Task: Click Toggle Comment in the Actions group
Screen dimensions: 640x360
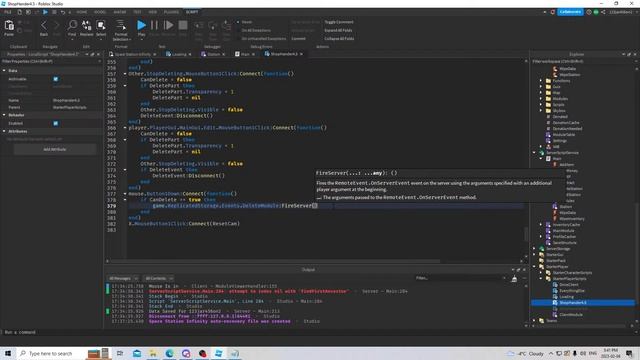Action: (x=339, y=22)
